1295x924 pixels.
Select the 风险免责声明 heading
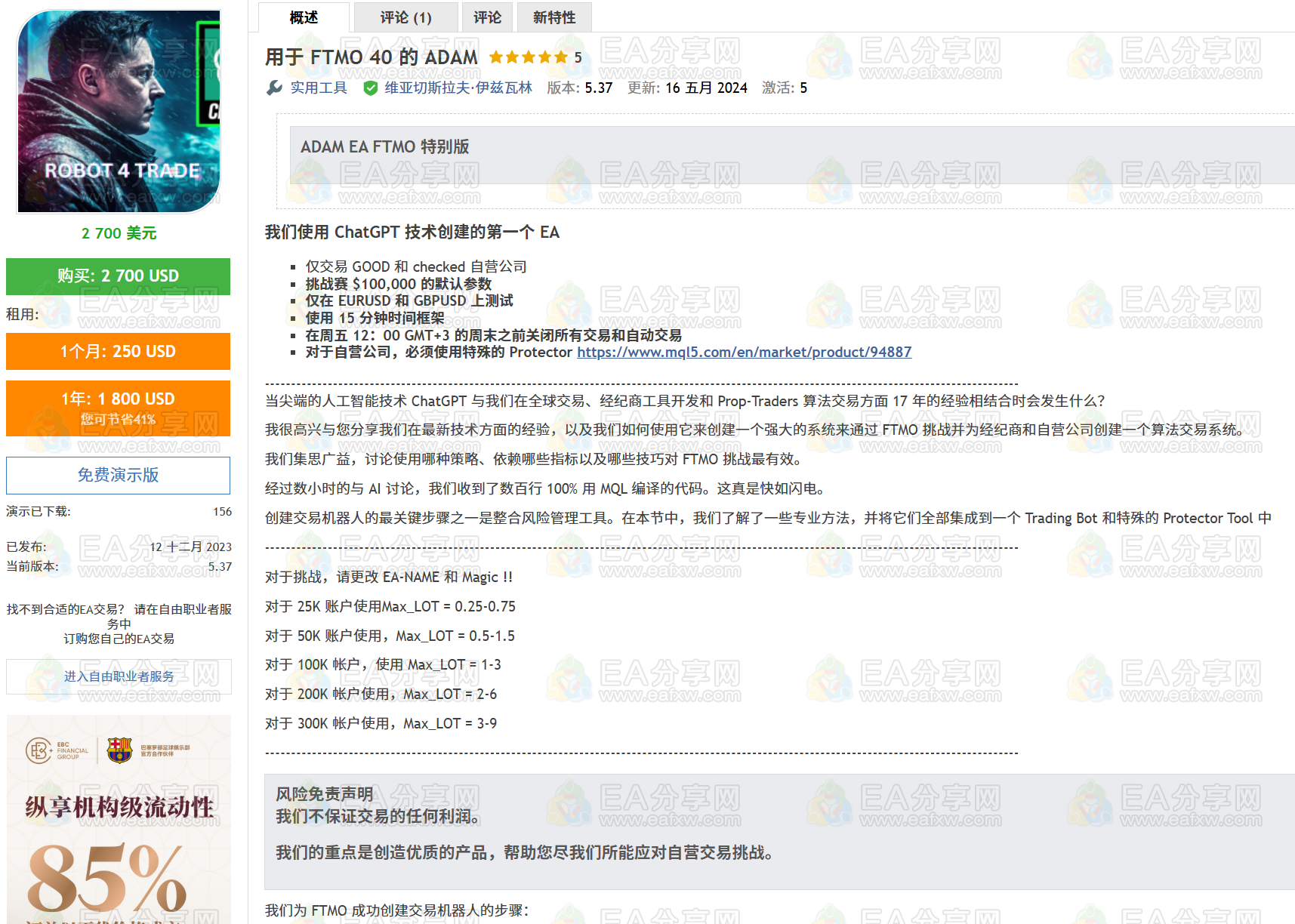pyautogui.click(x=324, y=794)
